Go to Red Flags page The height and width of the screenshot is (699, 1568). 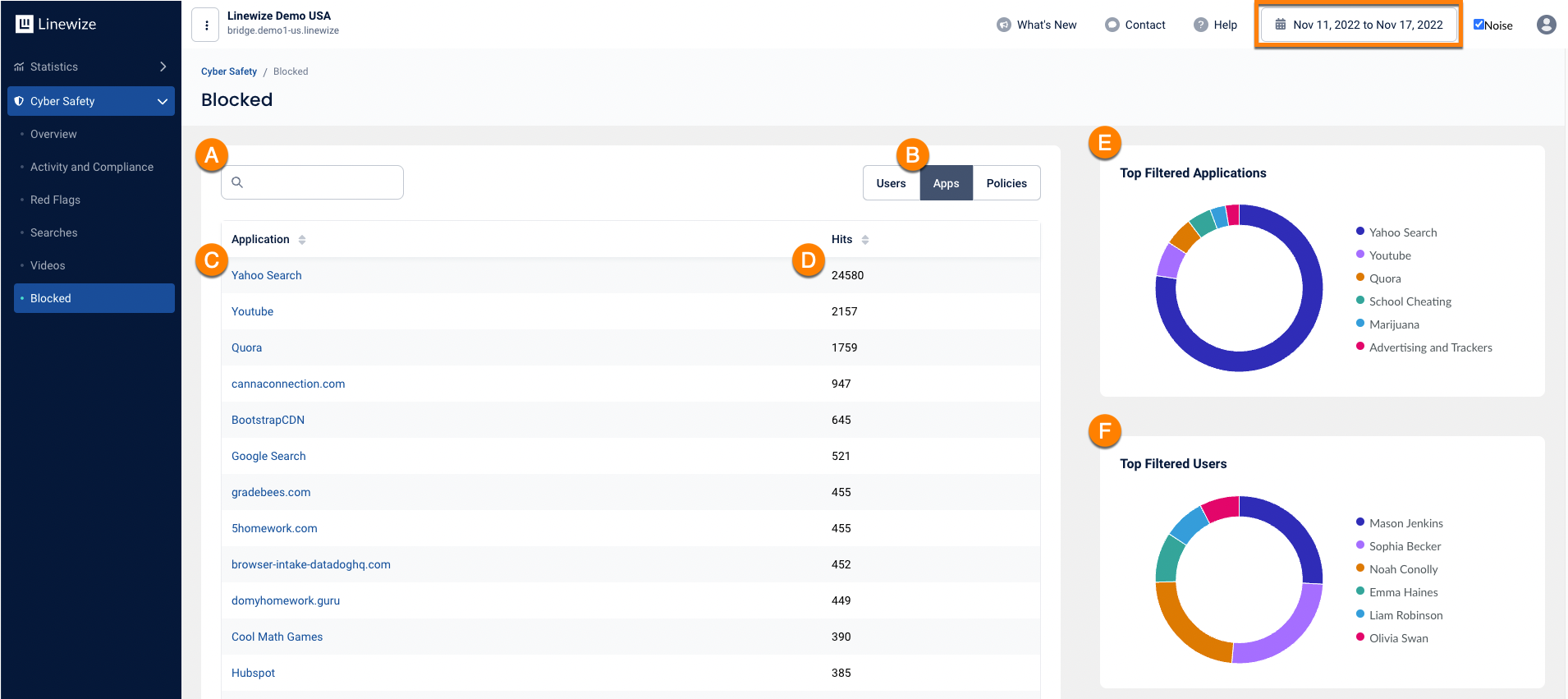tap(55, 200)
